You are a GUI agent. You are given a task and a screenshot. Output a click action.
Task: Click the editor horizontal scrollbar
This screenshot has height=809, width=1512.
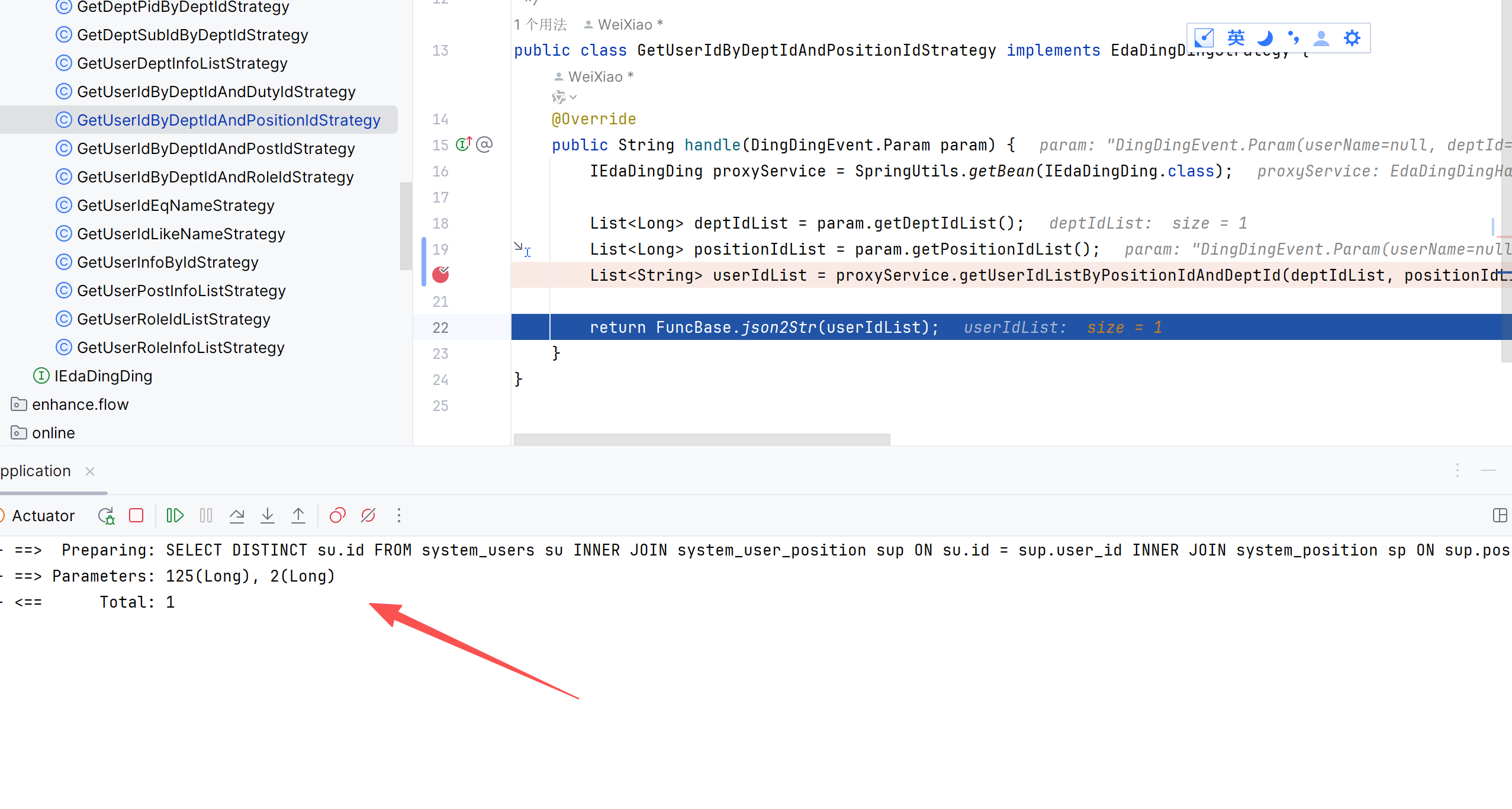(702, 439)
